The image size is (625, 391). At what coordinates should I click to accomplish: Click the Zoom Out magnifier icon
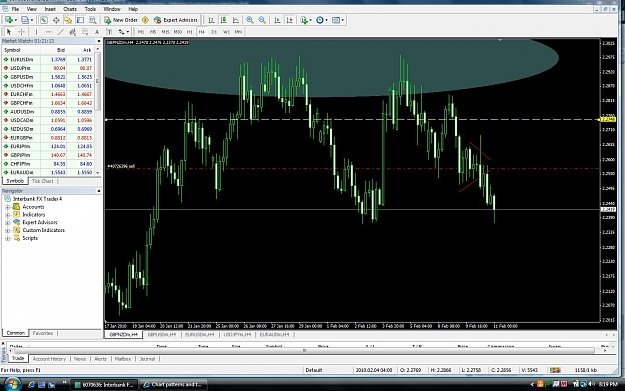pyautogui.click(x=262, y=20)
